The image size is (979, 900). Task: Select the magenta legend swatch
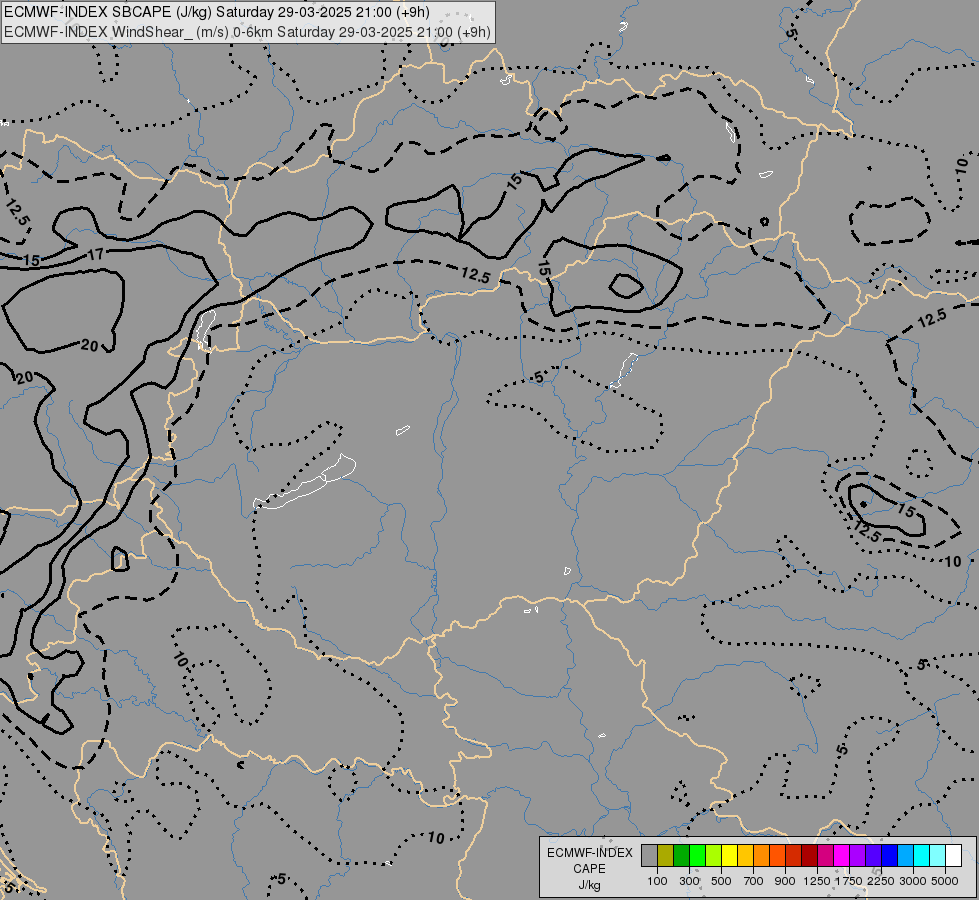coord(842,855)
